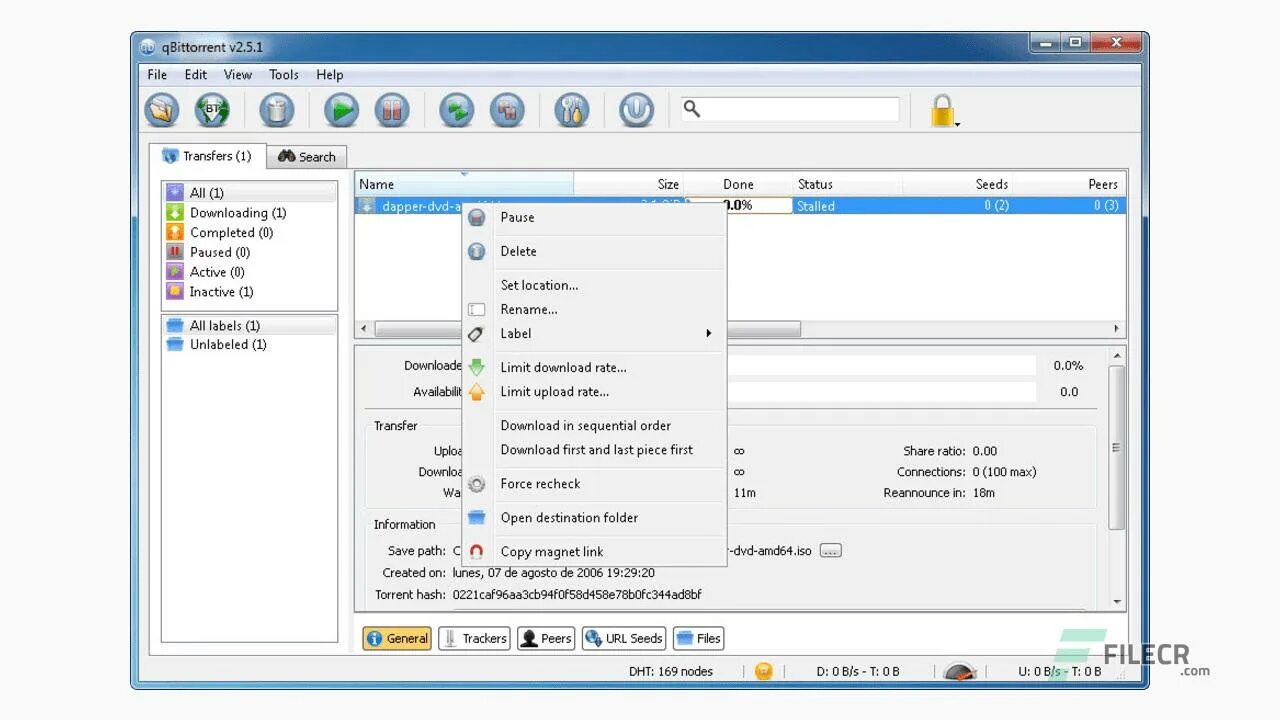Select the Download from URL toolbar icon
The width and height of the screenshot is (1280, 720).
click(x=213, y=110)
